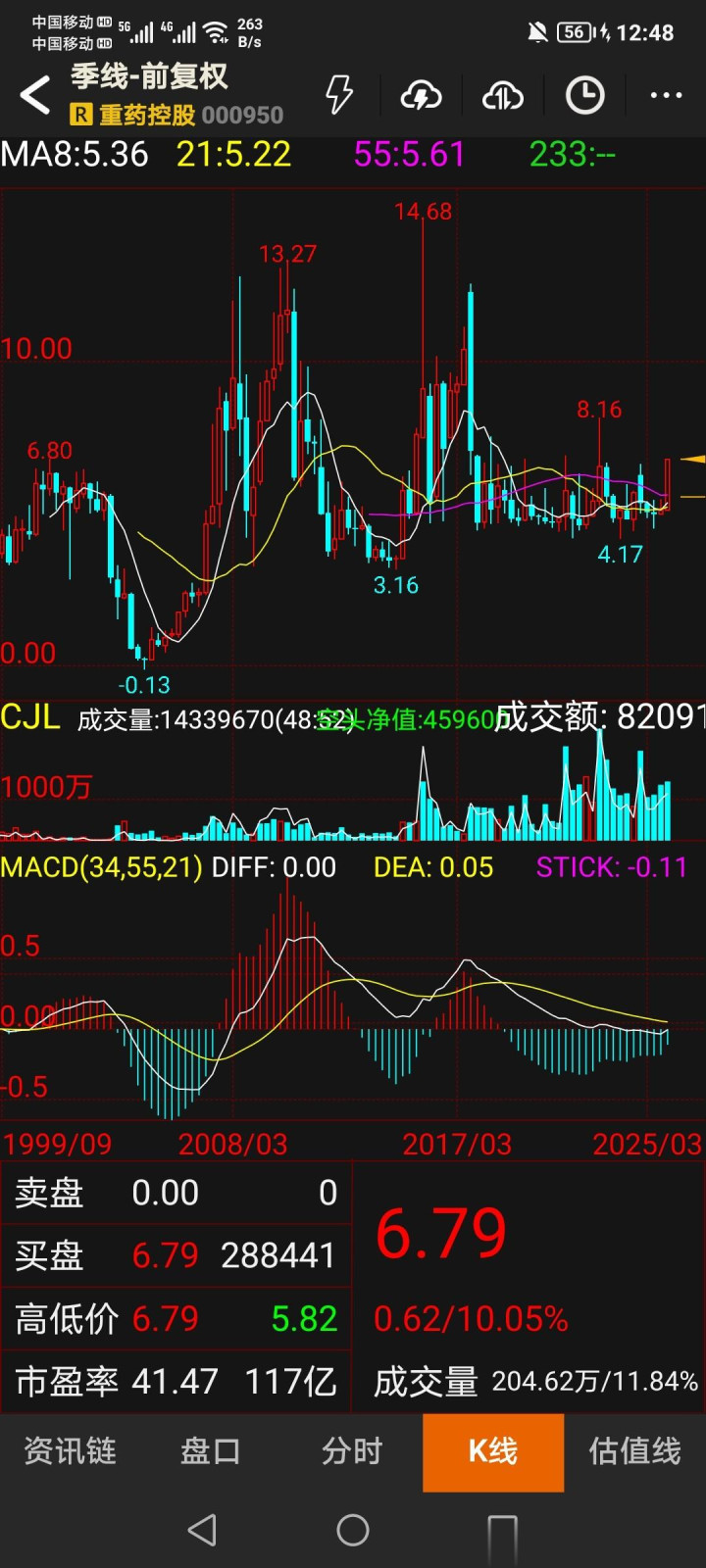
Task: Select the K线 tab
Action: pos(493,1452)
